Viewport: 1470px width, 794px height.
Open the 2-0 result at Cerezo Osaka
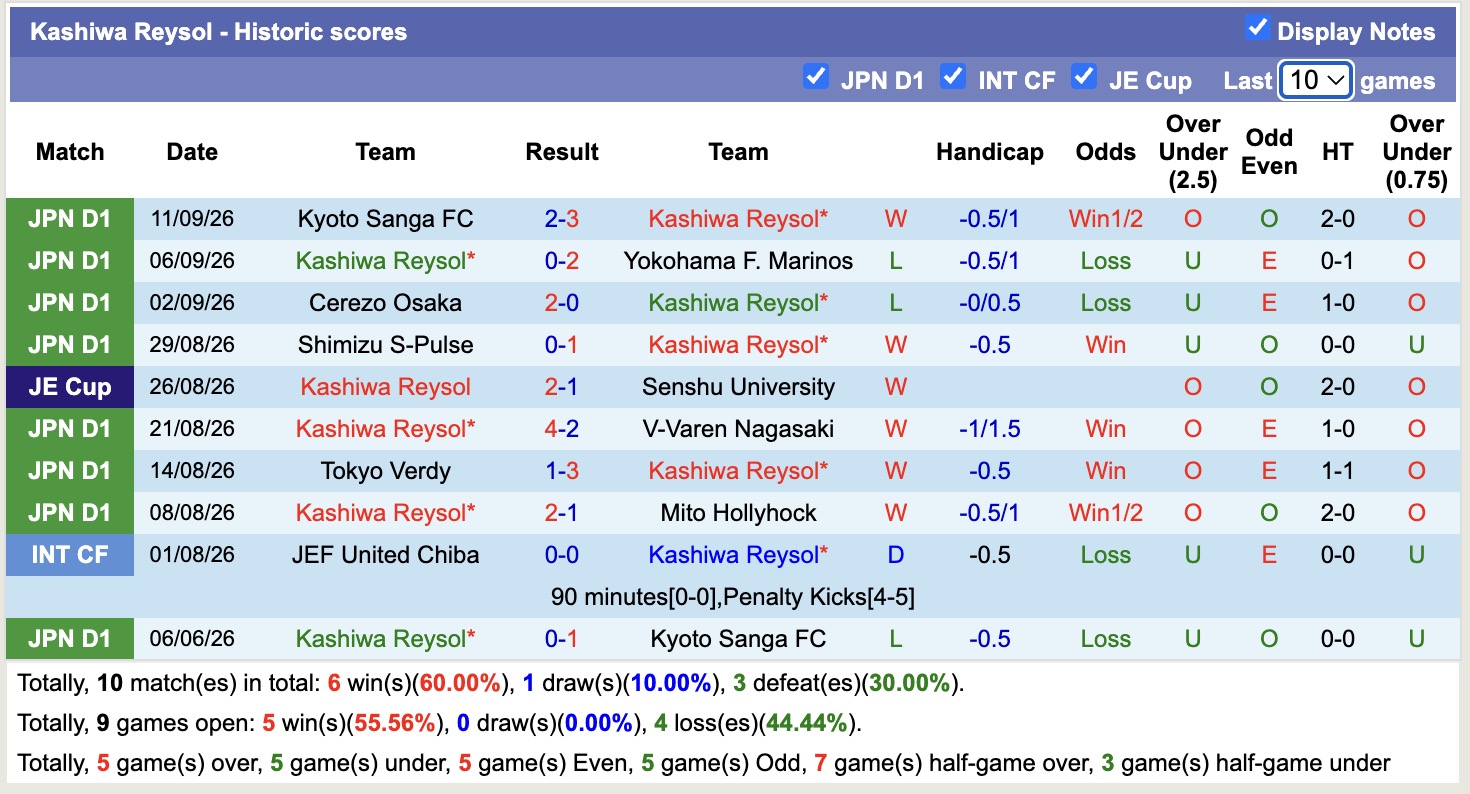[x=562, y=303]
